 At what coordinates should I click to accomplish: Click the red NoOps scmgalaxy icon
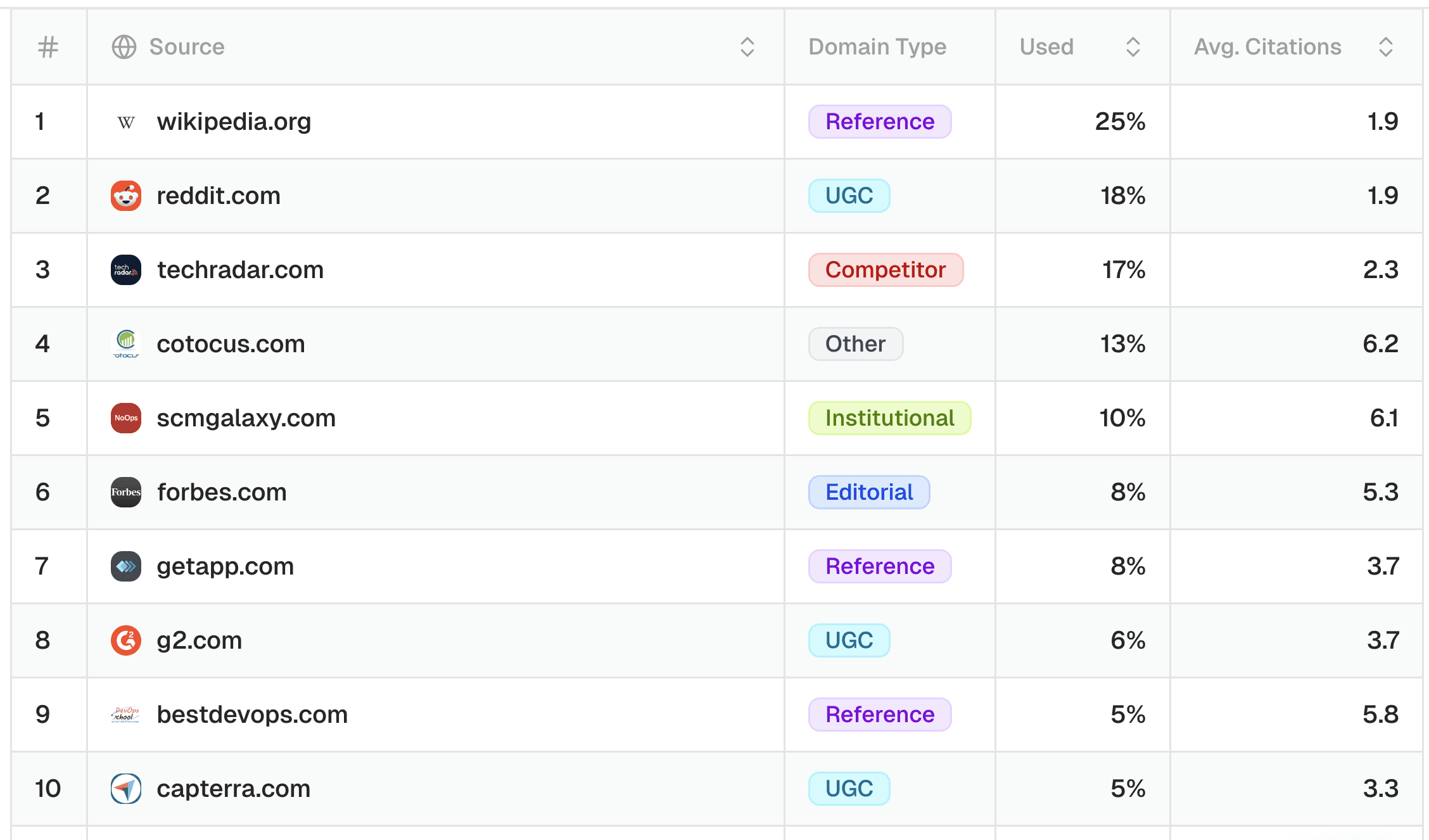(126, 418)
